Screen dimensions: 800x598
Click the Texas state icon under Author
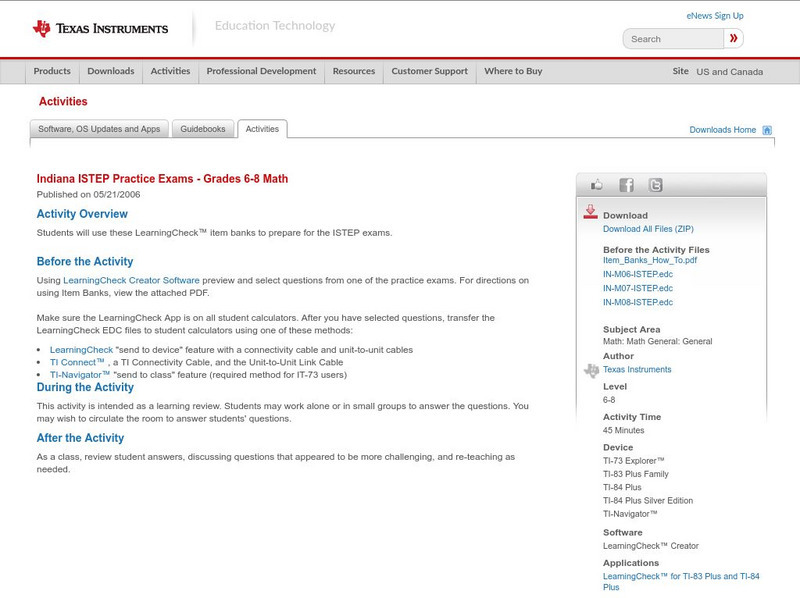[591, 370]
